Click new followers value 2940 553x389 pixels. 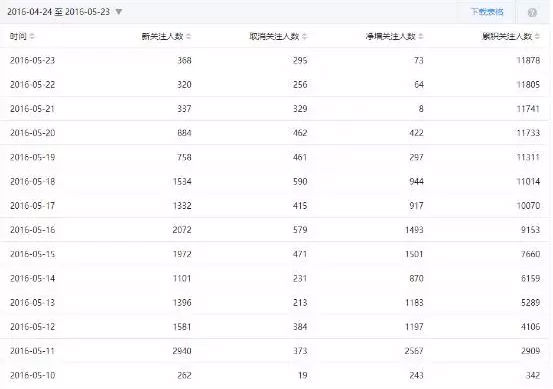pyautogui.click(x=182, y=351)
